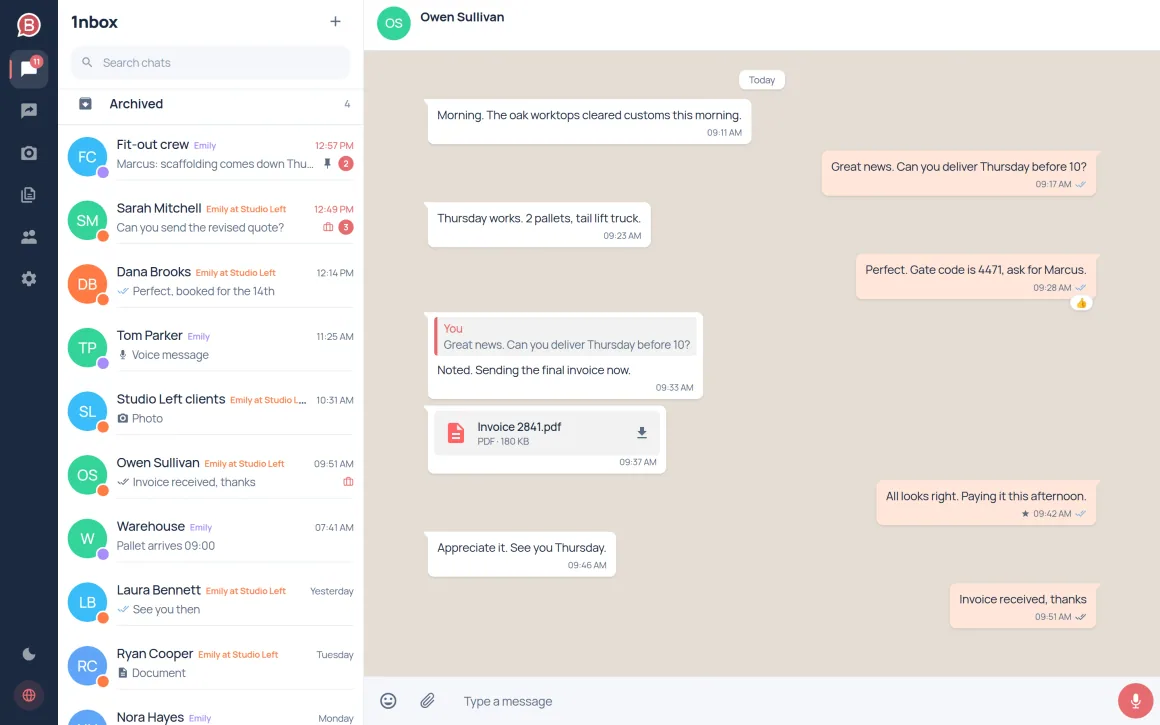The width and height of the screenshot is (1160, 725).
Task: Click the app logo in the sidebar
Action: [28, 25]
